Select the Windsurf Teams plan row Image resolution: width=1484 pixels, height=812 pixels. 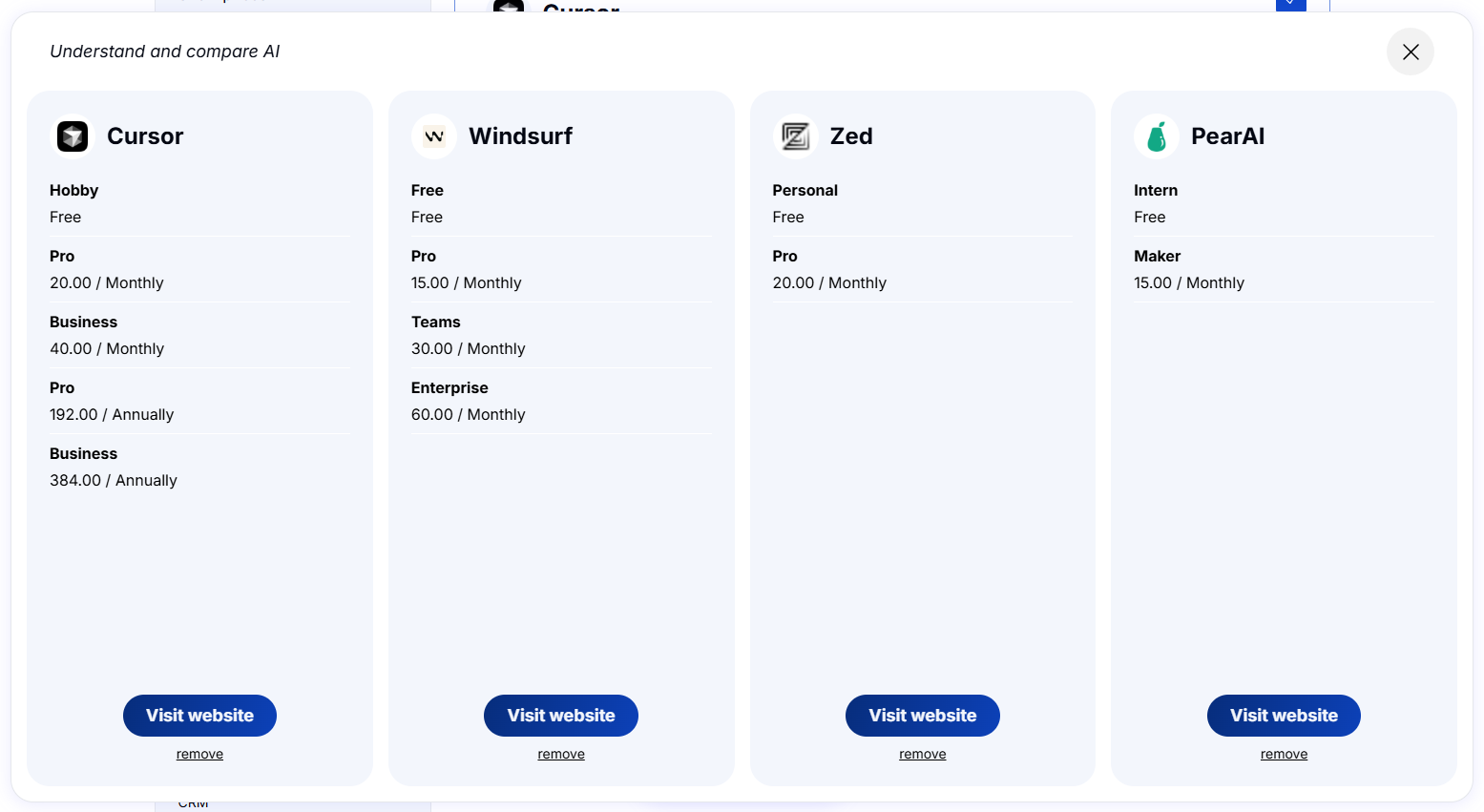pos(468,335)
